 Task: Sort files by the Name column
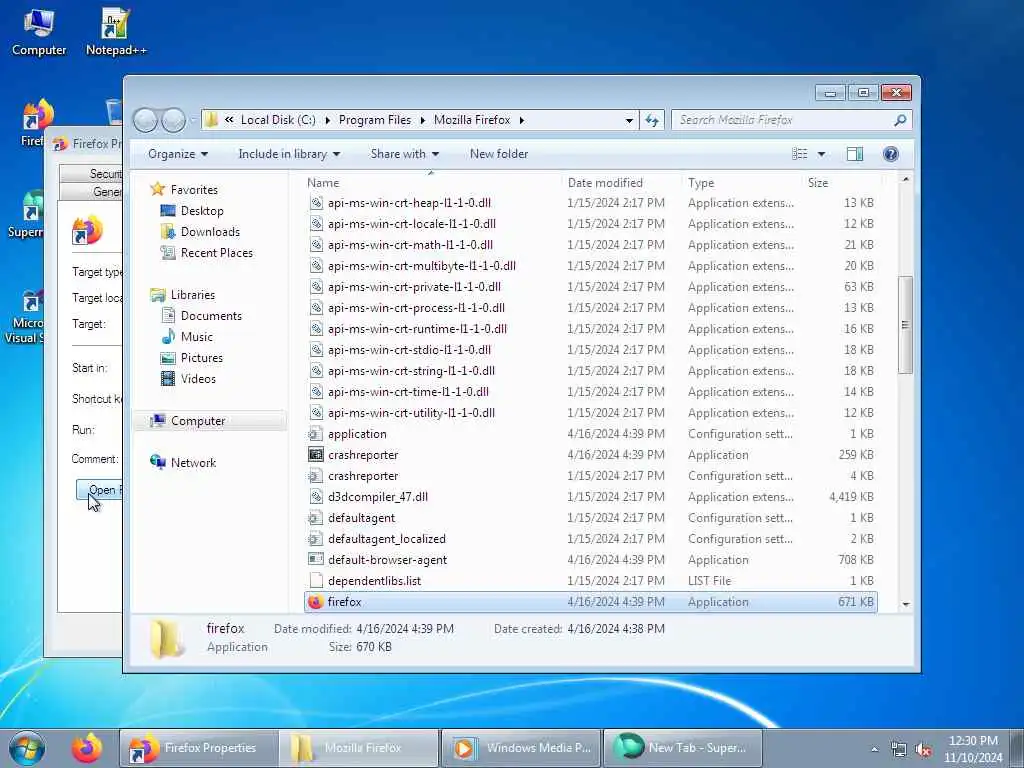click(x=431, y=183)
